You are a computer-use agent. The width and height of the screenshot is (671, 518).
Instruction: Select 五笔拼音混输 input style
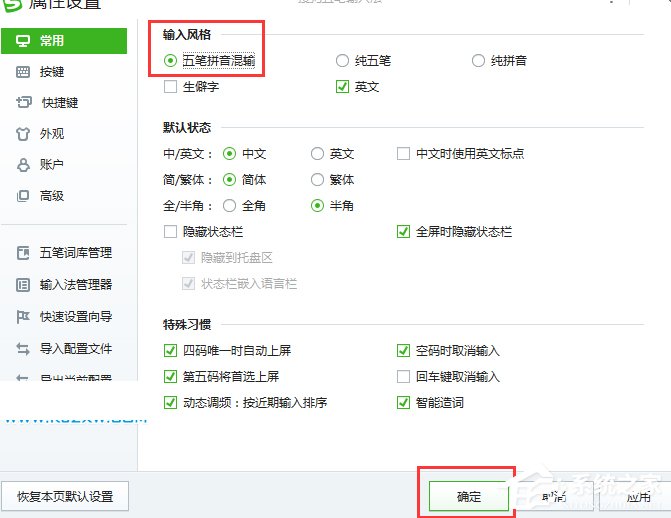[170, 61]
